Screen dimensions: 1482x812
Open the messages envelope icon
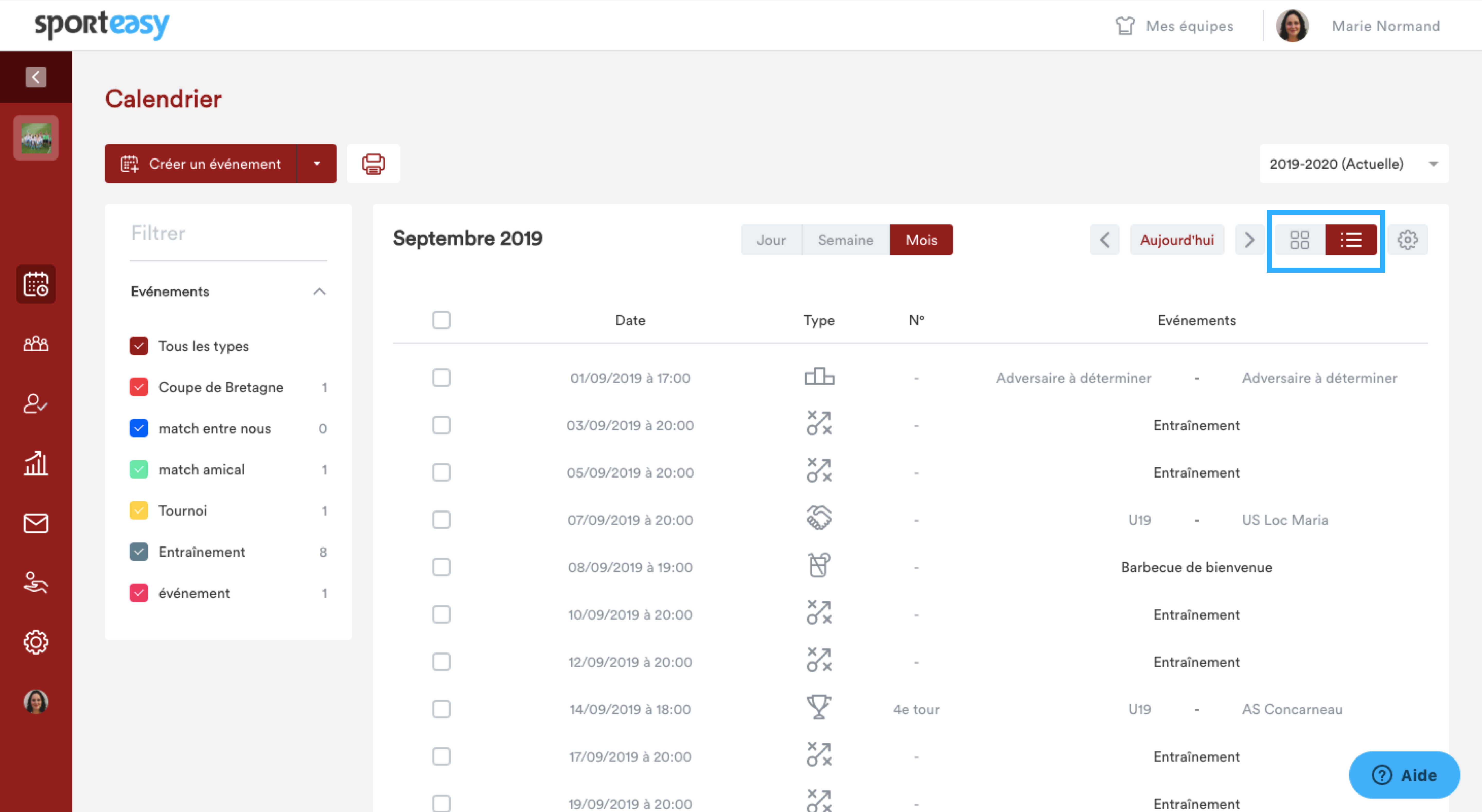pyautogui.click(x=36, y=523)
